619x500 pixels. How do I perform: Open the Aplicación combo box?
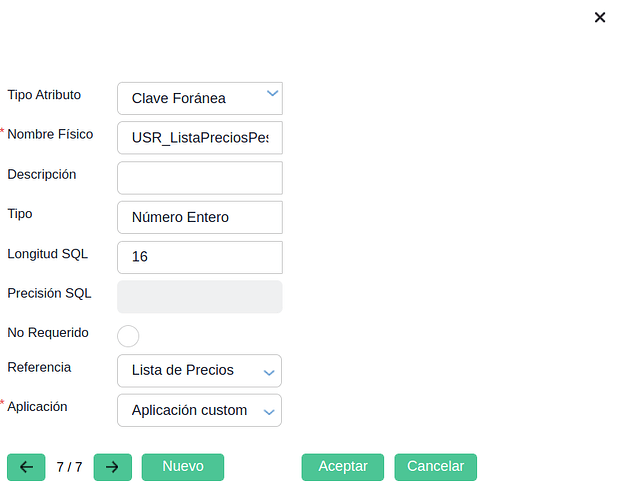[200, 411]
